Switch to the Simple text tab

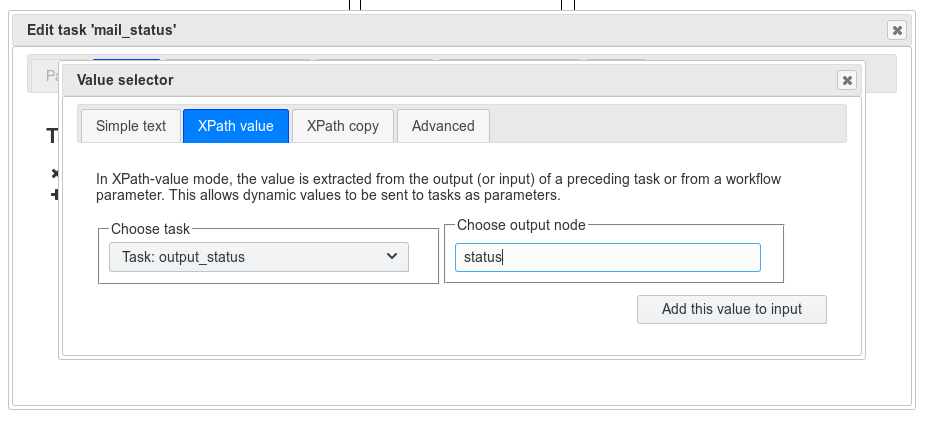click(x=131, y=126)
